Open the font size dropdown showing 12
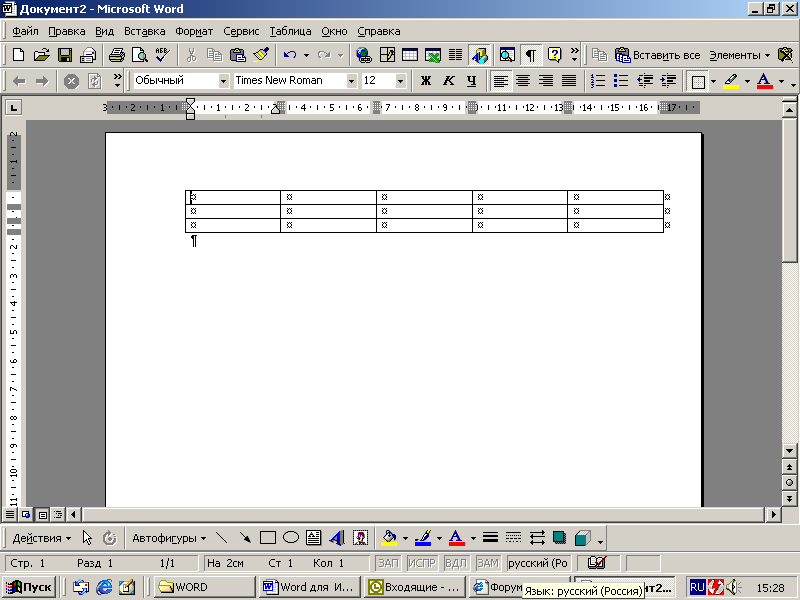 click(x=401, y=81)
